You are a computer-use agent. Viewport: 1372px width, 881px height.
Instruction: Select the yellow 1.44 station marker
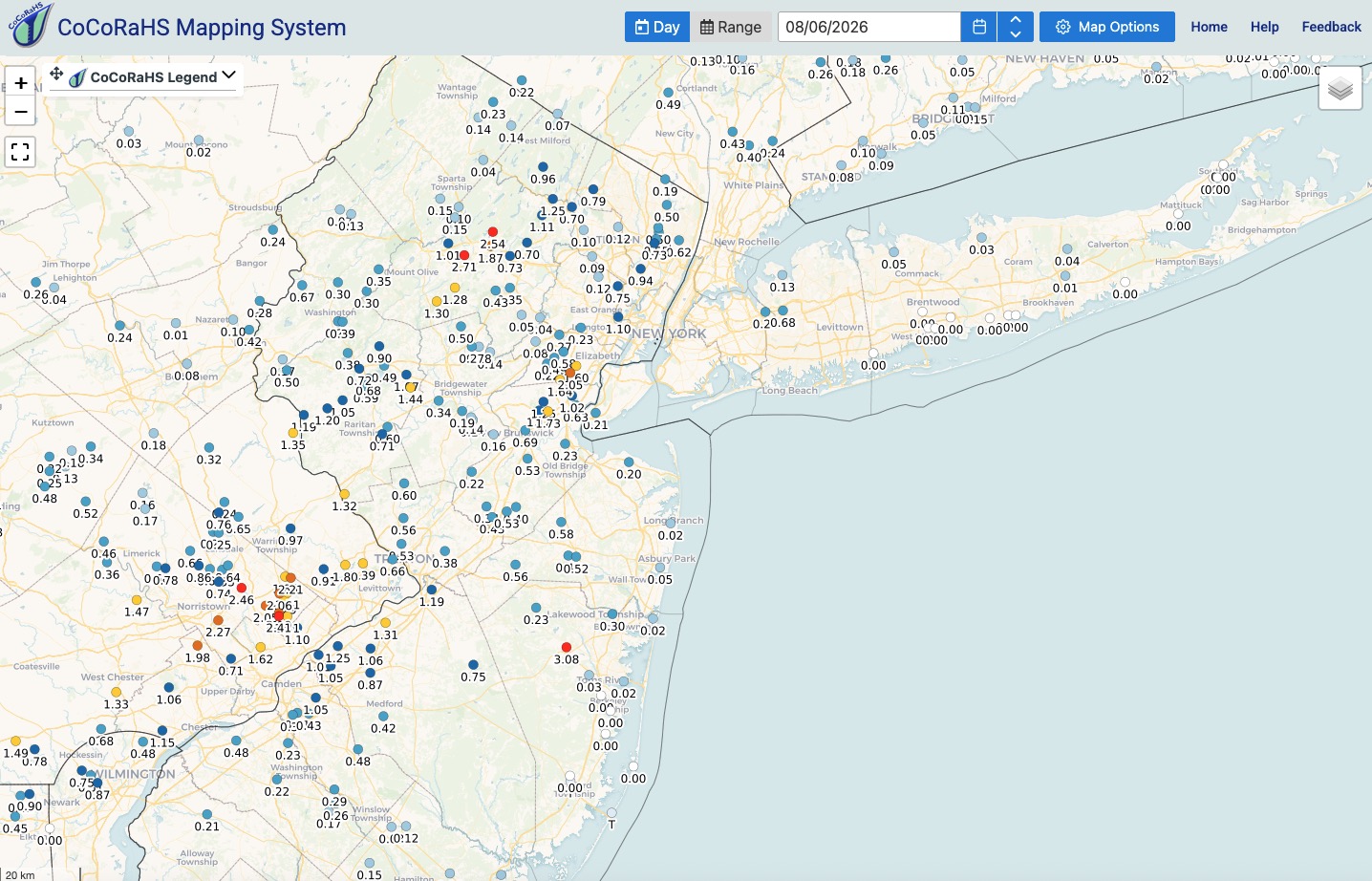click(x=411, y=387)
